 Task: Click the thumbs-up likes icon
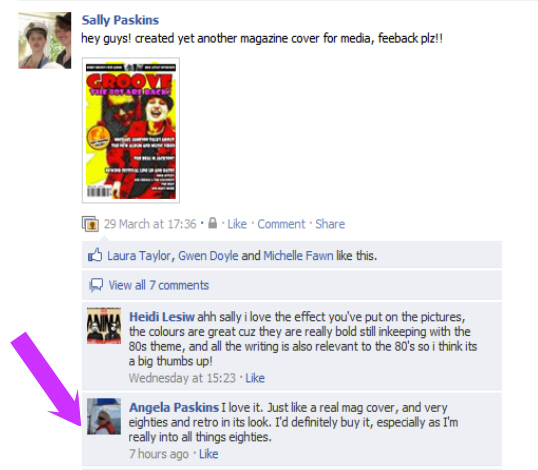click(x=95, y=255)
